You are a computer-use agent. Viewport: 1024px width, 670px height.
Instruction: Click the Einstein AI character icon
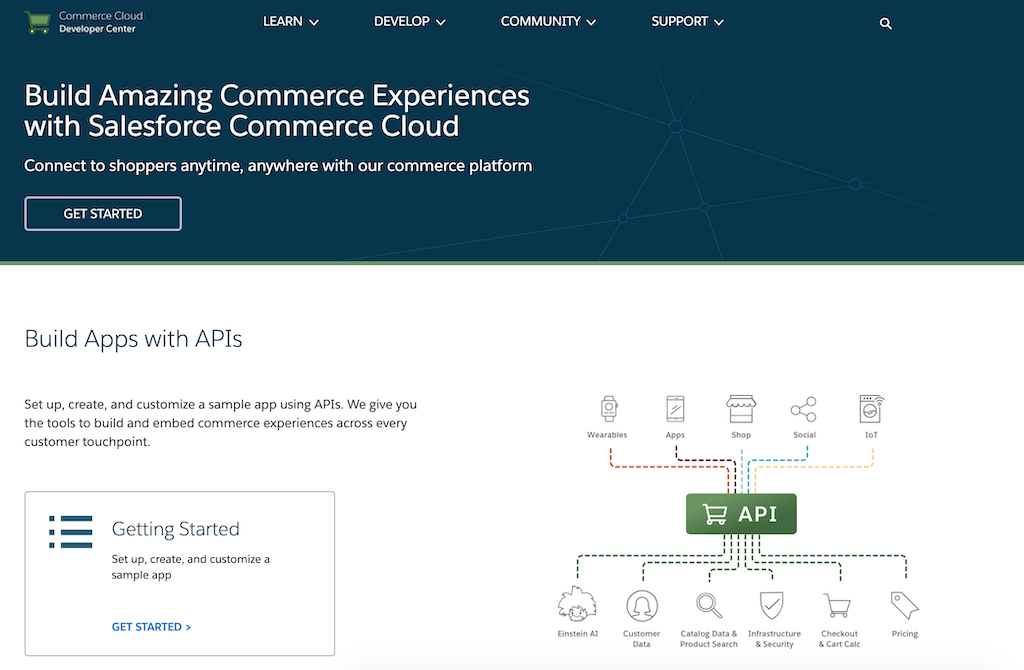point(577,604)
